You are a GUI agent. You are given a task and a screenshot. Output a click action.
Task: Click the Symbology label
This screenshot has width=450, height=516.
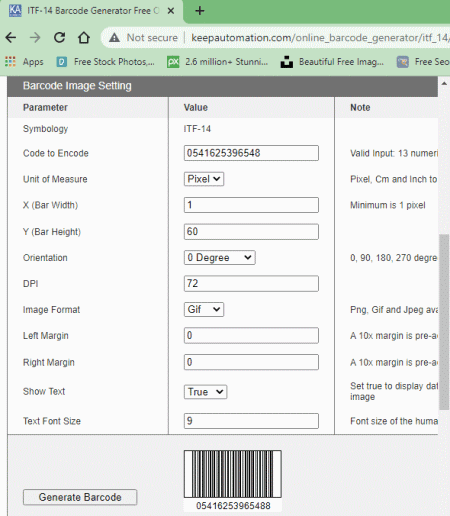tap(45, 129)
